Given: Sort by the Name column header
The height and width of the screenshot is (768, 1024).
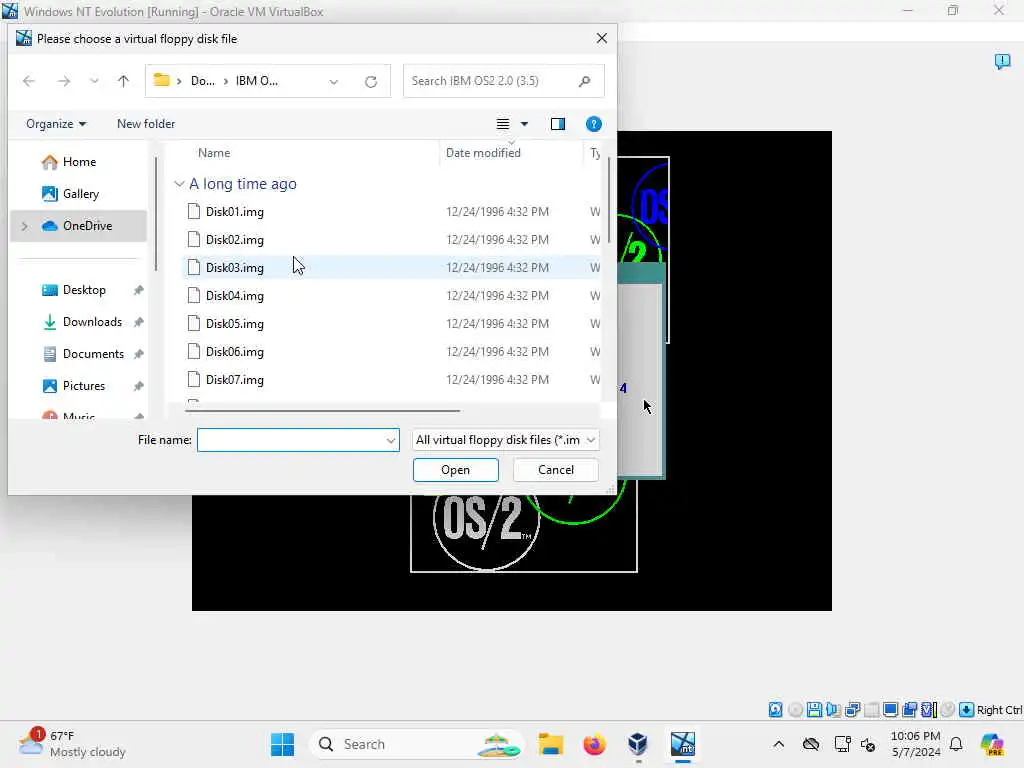Looking at the screenshot, I should click(214, 153).
